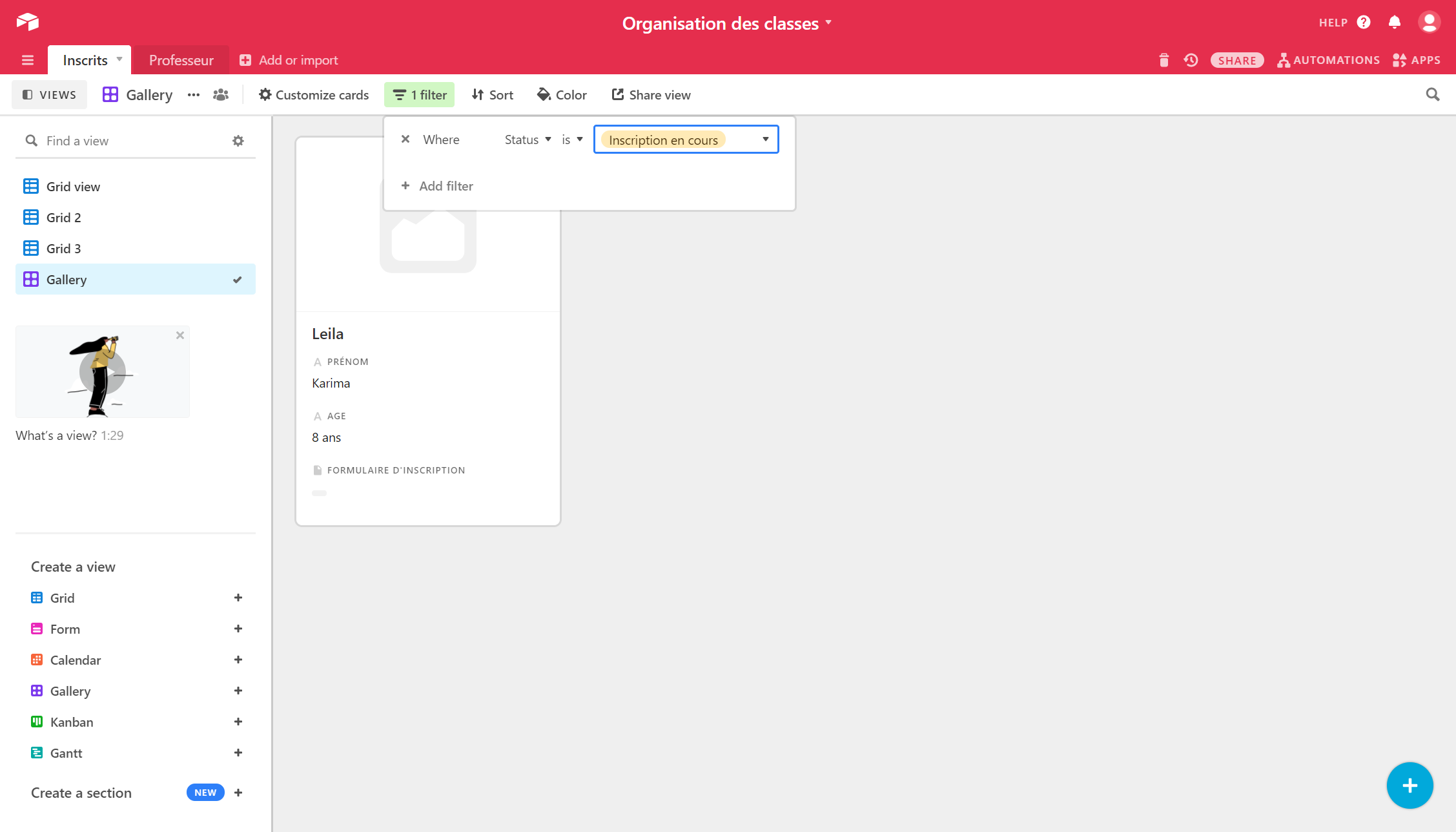Toggle the VIEWS sidebar

[x=50, y=95]
